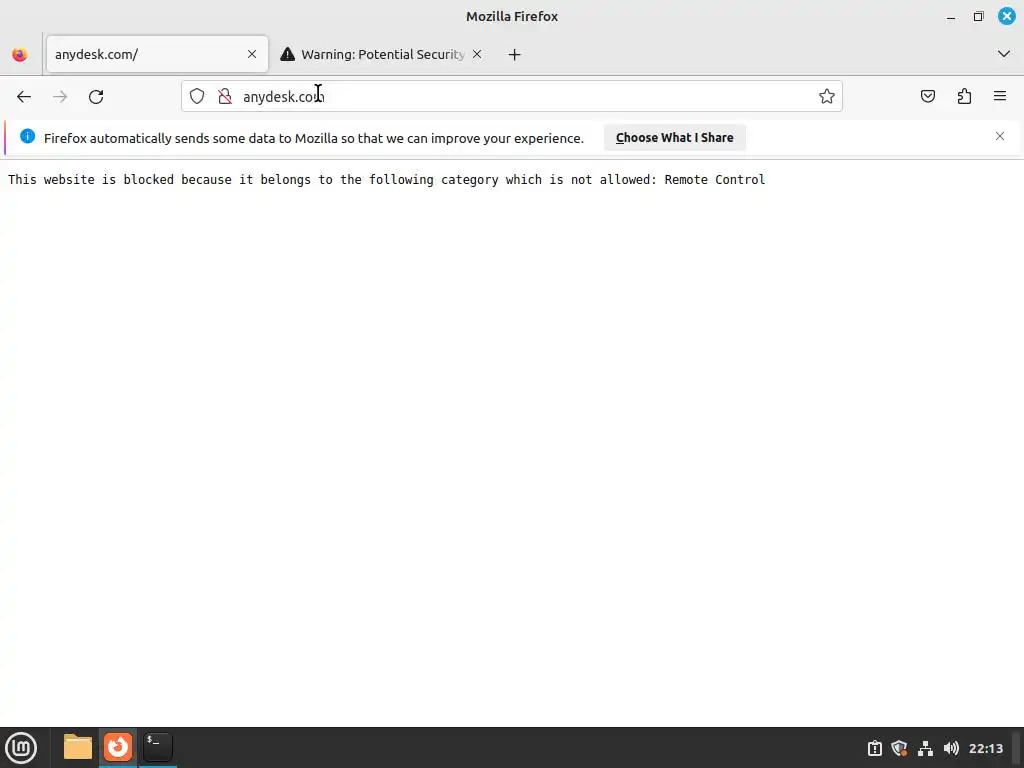The width and height of the screenshot is (1024, 768).
Task: Open Firefox View pinned icon
Action: pyautogui.click(x=20, y=55)
